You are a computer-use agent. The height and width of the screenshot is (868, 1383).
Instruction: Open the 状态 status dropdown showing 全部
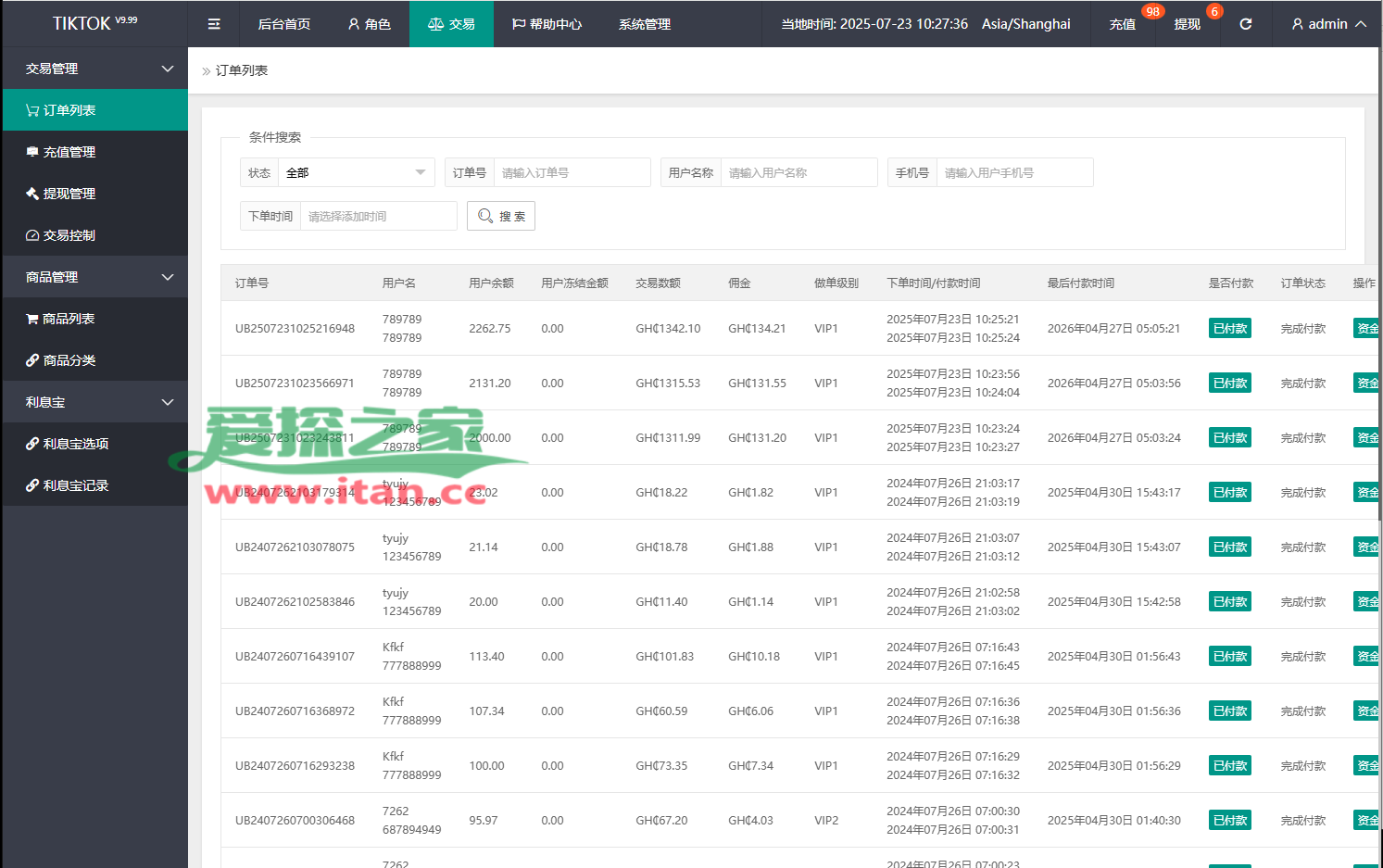point(356,172)
